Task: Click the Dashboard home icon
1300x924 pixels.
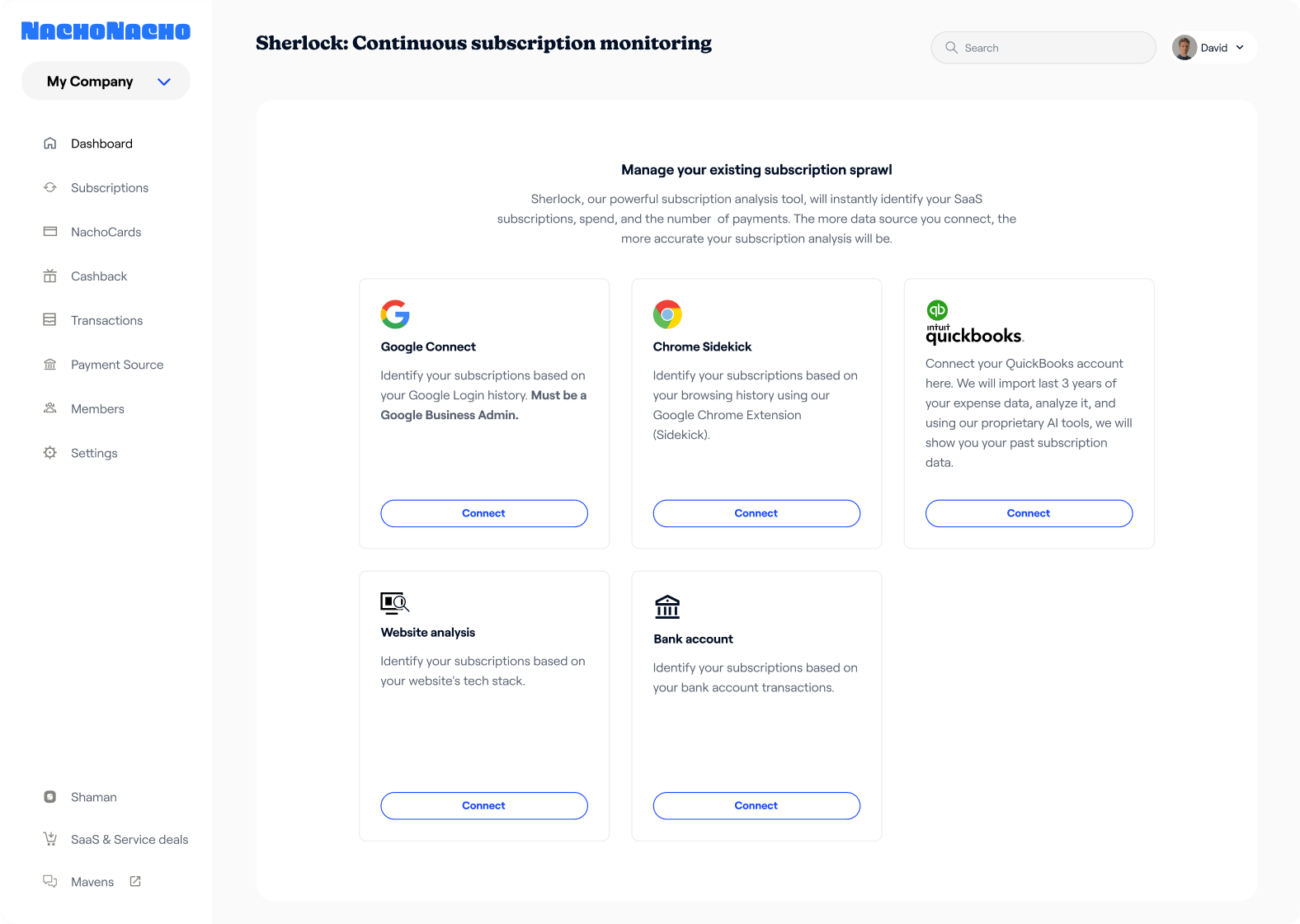Action: click(50, 144)
